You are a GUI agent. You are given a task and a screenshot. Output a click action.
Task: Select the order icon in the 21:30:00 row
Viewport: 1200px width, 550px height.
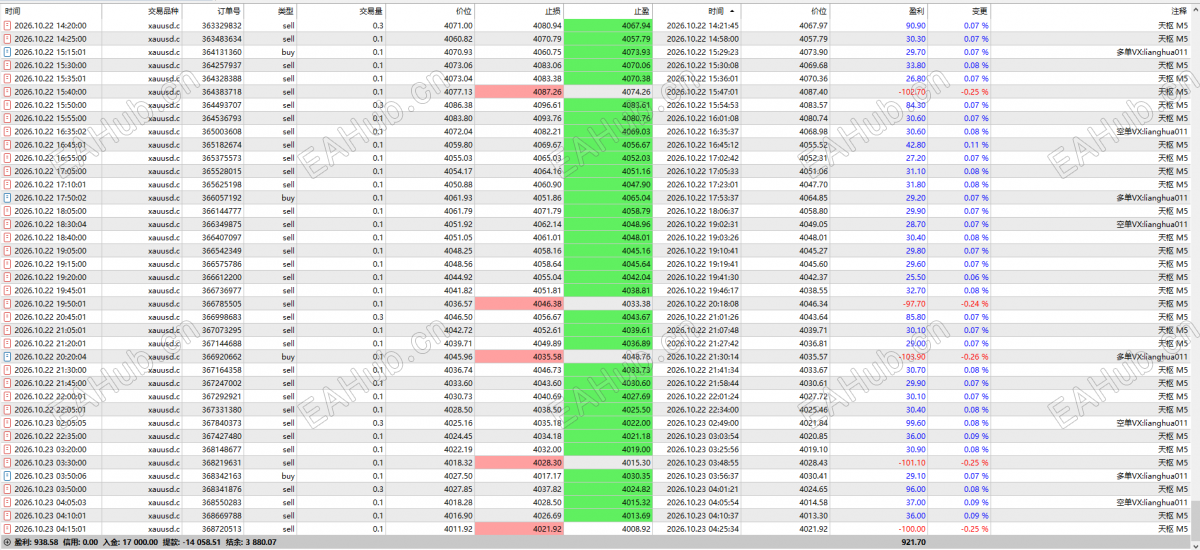8,369
